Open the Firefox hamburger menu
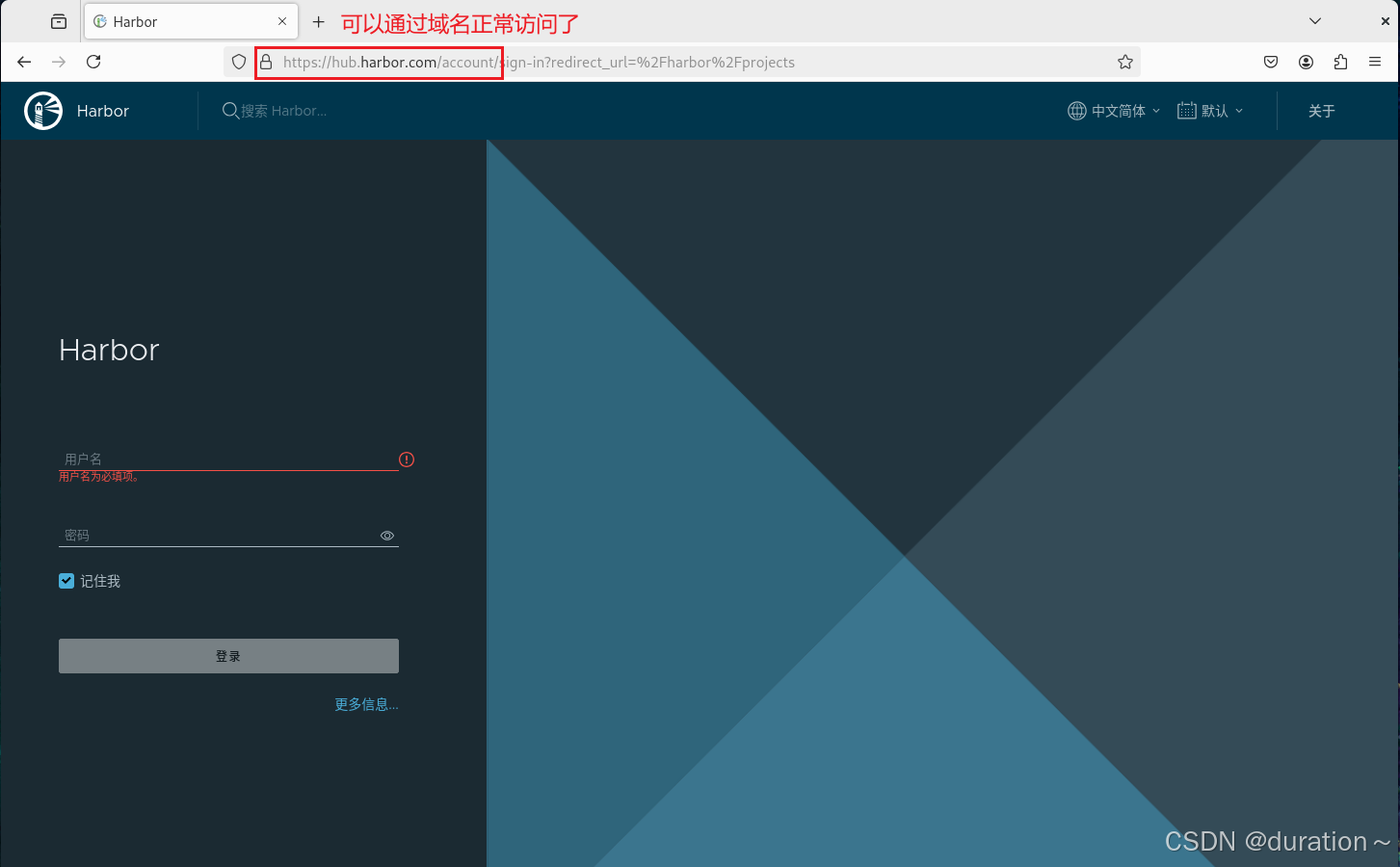 (1375, 62)
